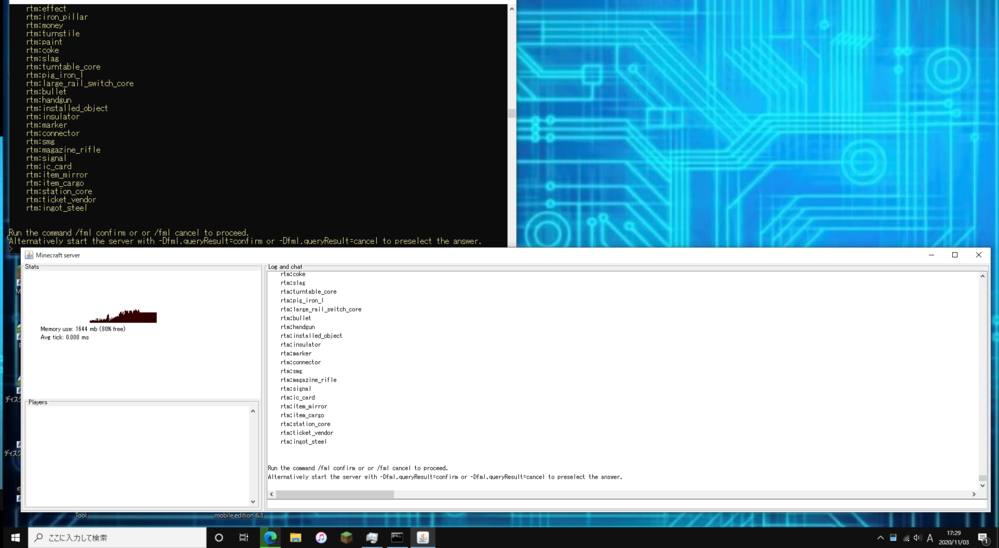
Task: Click the '-Dfml.queryResult' line in console window
Action: [x=245, y=241]
